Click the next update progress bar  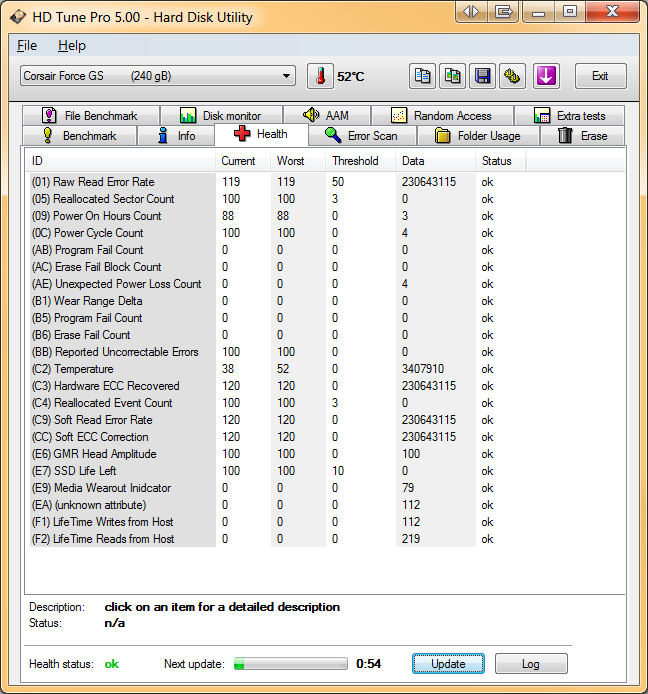(x=290, y=664)
